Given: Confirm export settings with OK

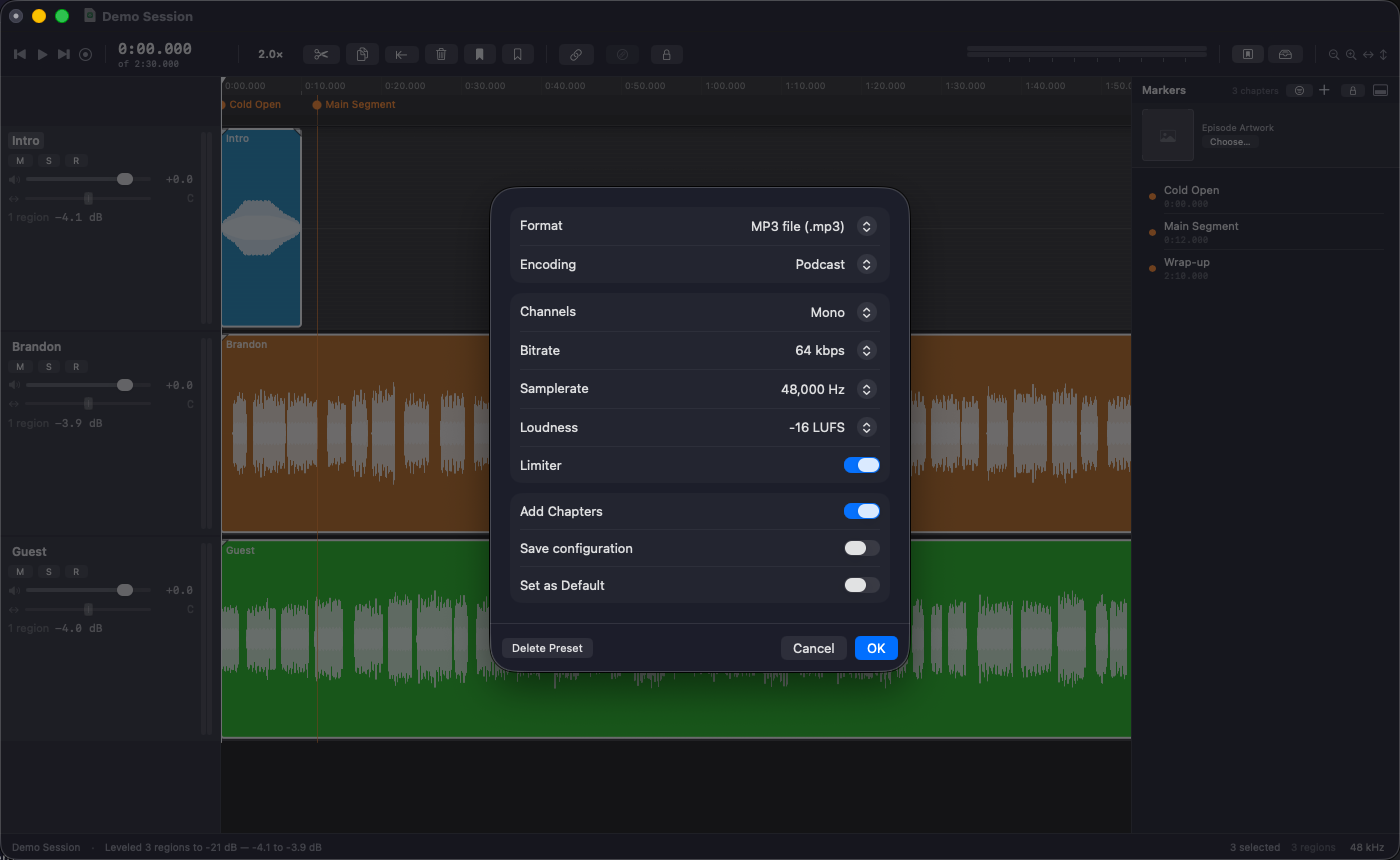Looking at the screenshot, I should pyautogui.click(x=876, y=648).
